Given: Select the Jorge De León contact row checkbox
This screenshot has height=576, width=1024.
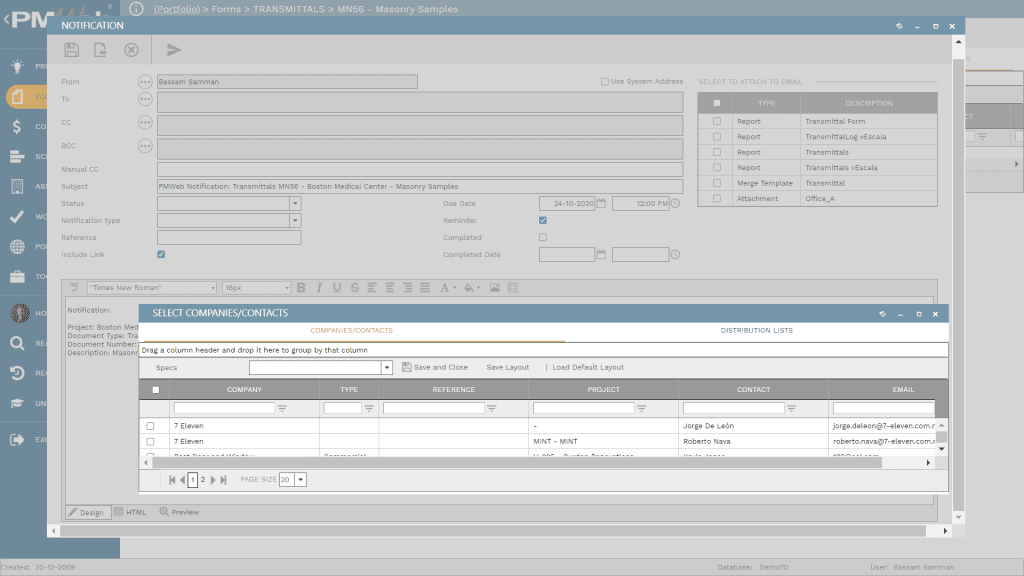Looking at the screenshot, I should (x=151, y=426).
